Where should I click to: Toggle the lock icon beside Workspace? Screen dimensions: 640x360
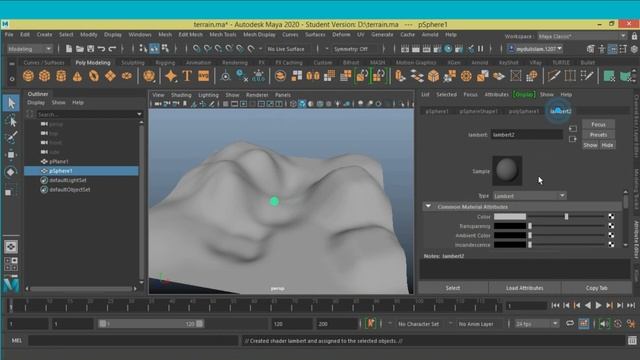634,36
